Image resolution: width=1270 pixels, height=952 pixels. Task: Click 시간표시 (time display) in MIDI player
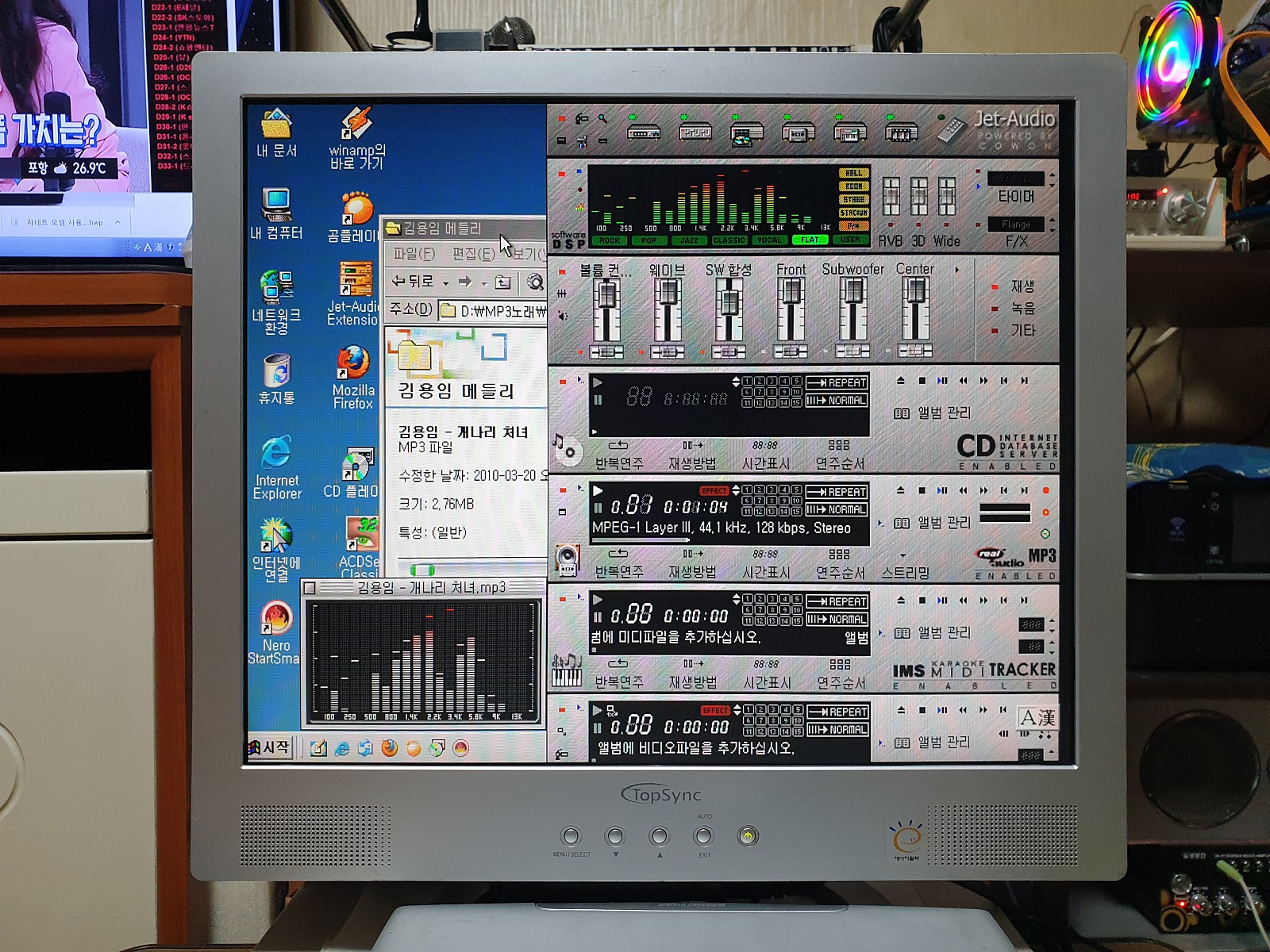tap(767, 675)
